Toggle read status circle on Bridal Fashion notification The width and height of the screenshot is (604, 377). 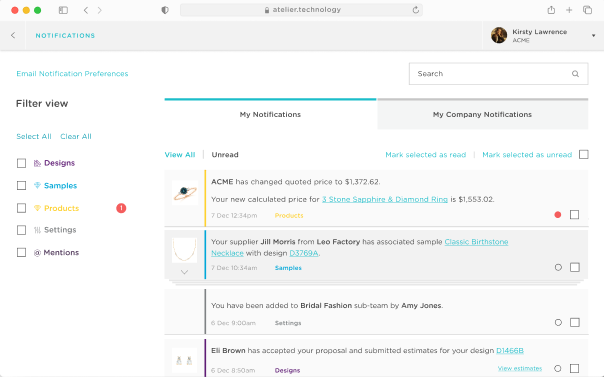[x=558, y=322]
